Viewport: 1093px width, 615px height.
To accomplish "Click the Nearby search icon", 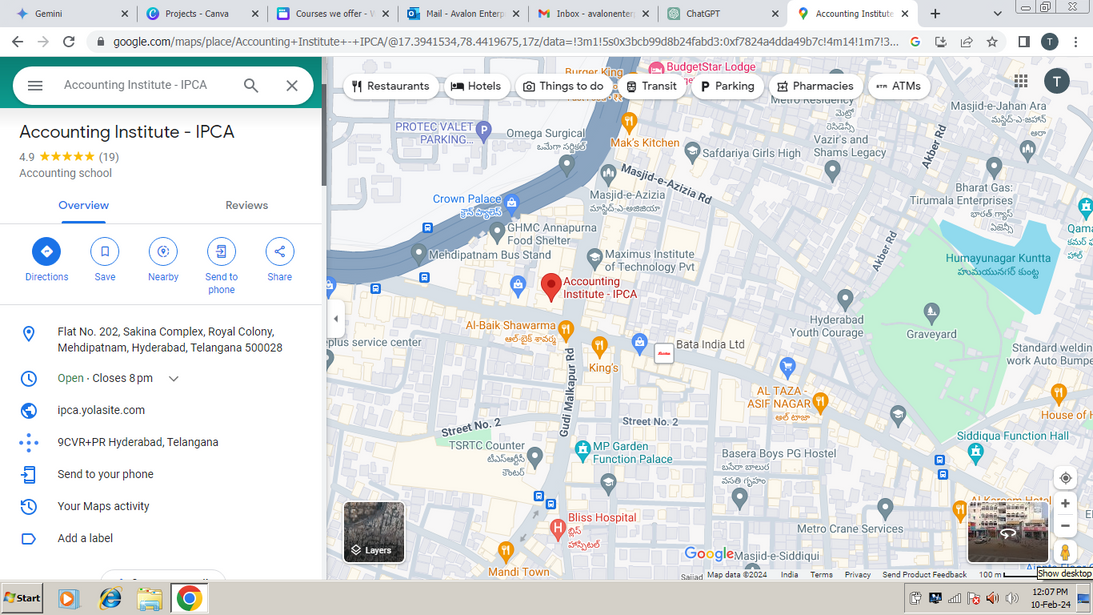I will pos(163,252).
